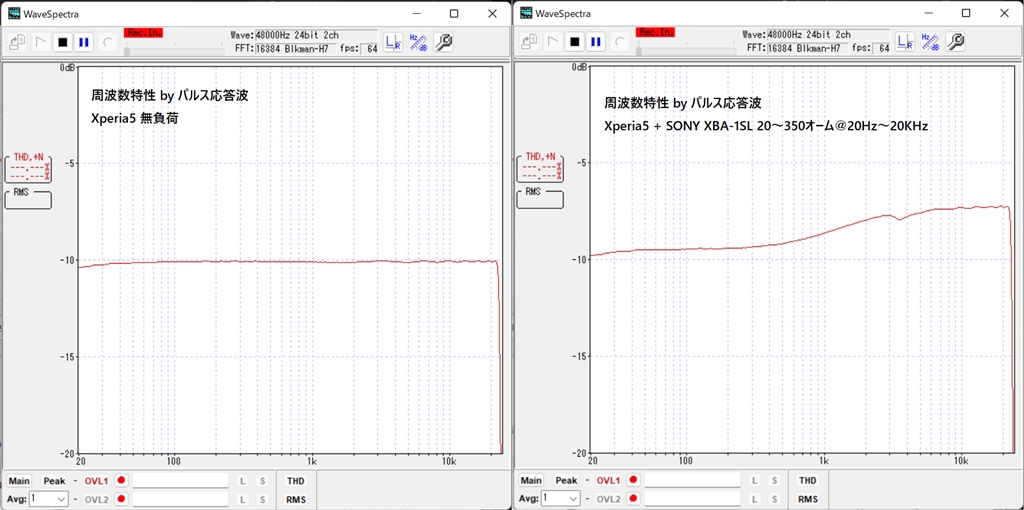Stop recording in the left WaveSpectra window
This screenshot has width=1024, height=510.
(x=63, y=42)
